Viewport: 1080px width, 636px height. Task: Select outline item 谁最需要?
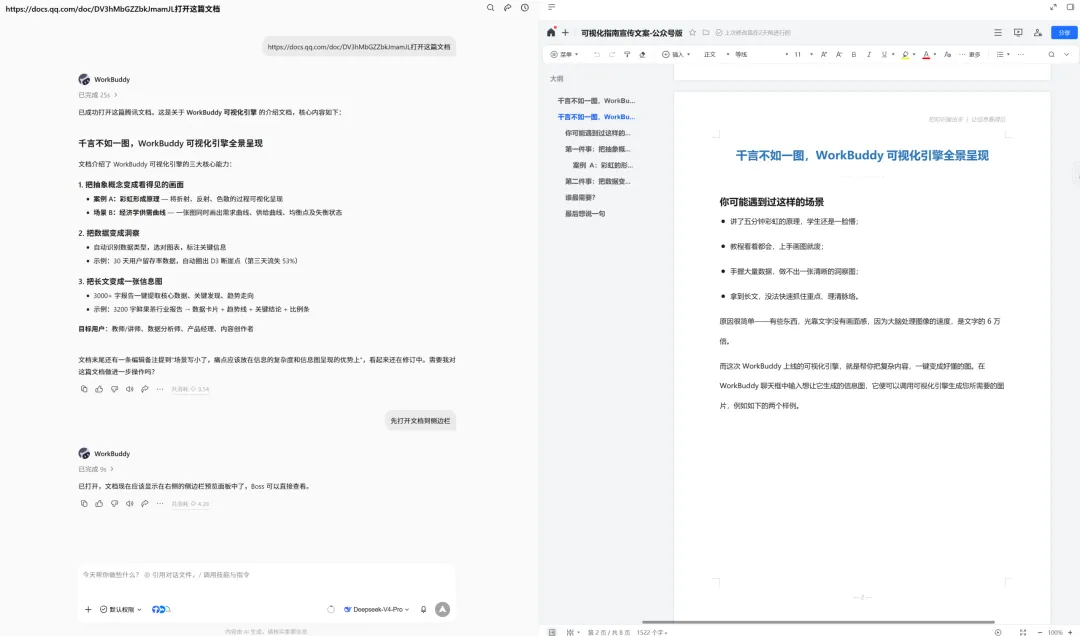click(x=580, y=197)
